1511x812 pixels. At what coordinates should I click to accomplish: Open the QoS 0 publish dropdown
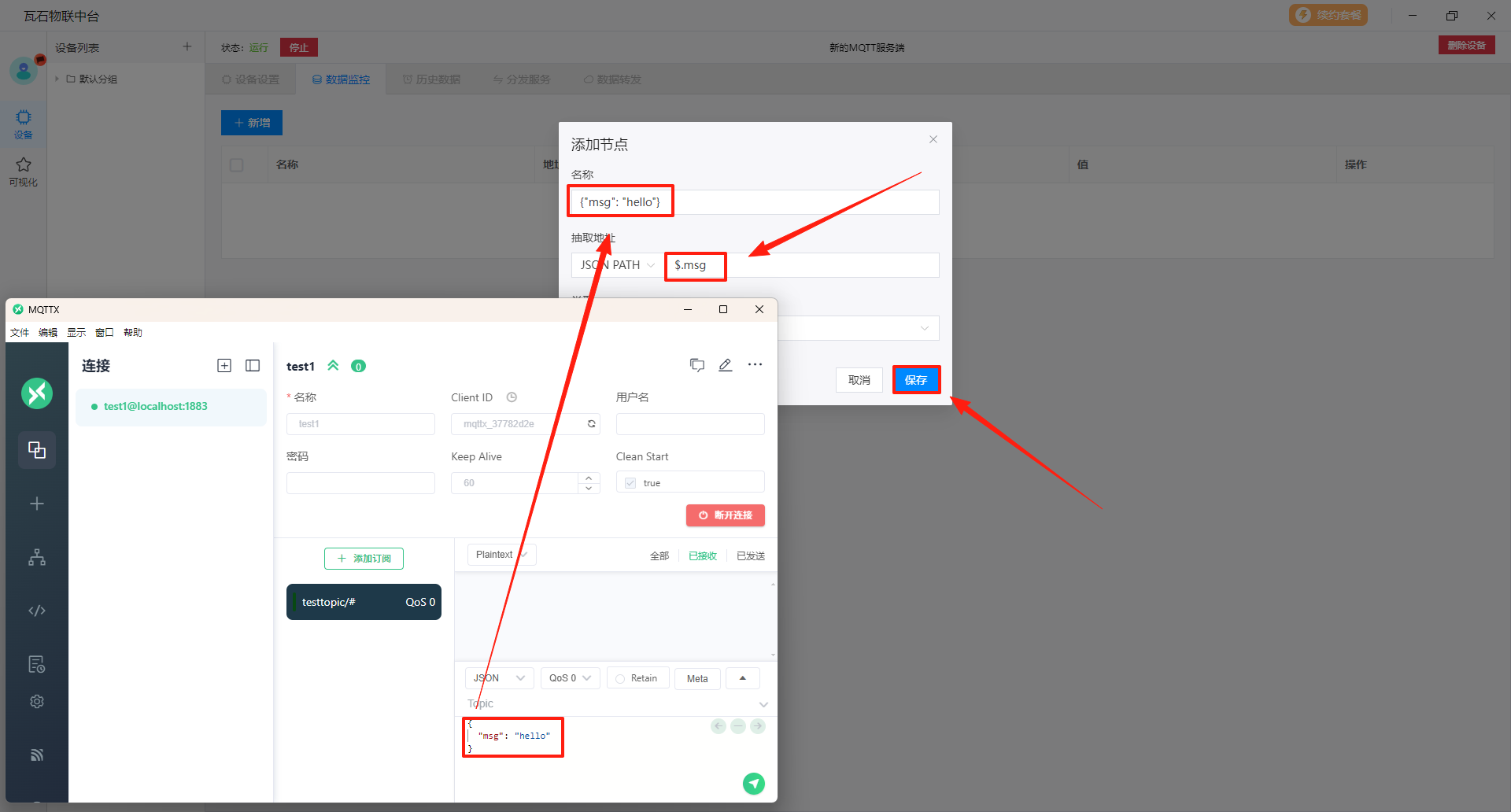570,678
